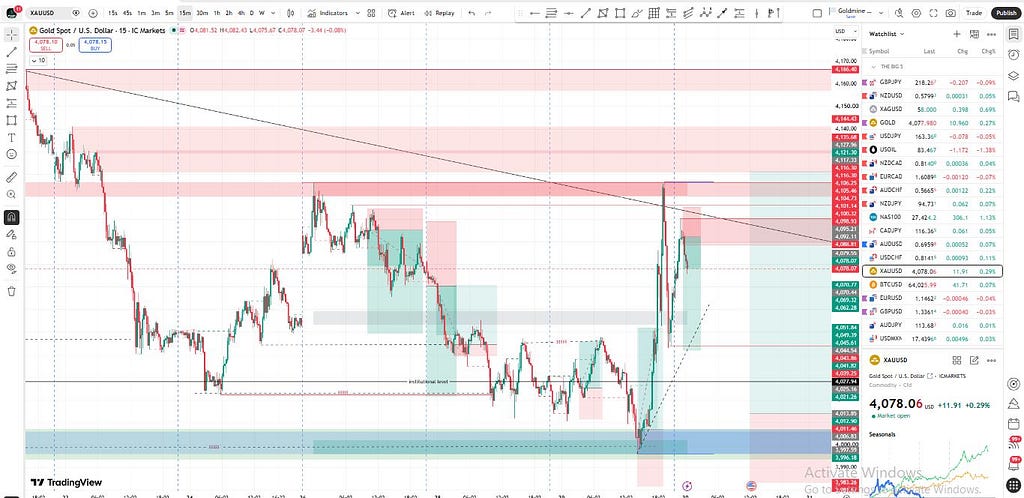Add a symbol to the watchlist
The width and height of the screenshot is (1024, 498).
tap(957, 34)
